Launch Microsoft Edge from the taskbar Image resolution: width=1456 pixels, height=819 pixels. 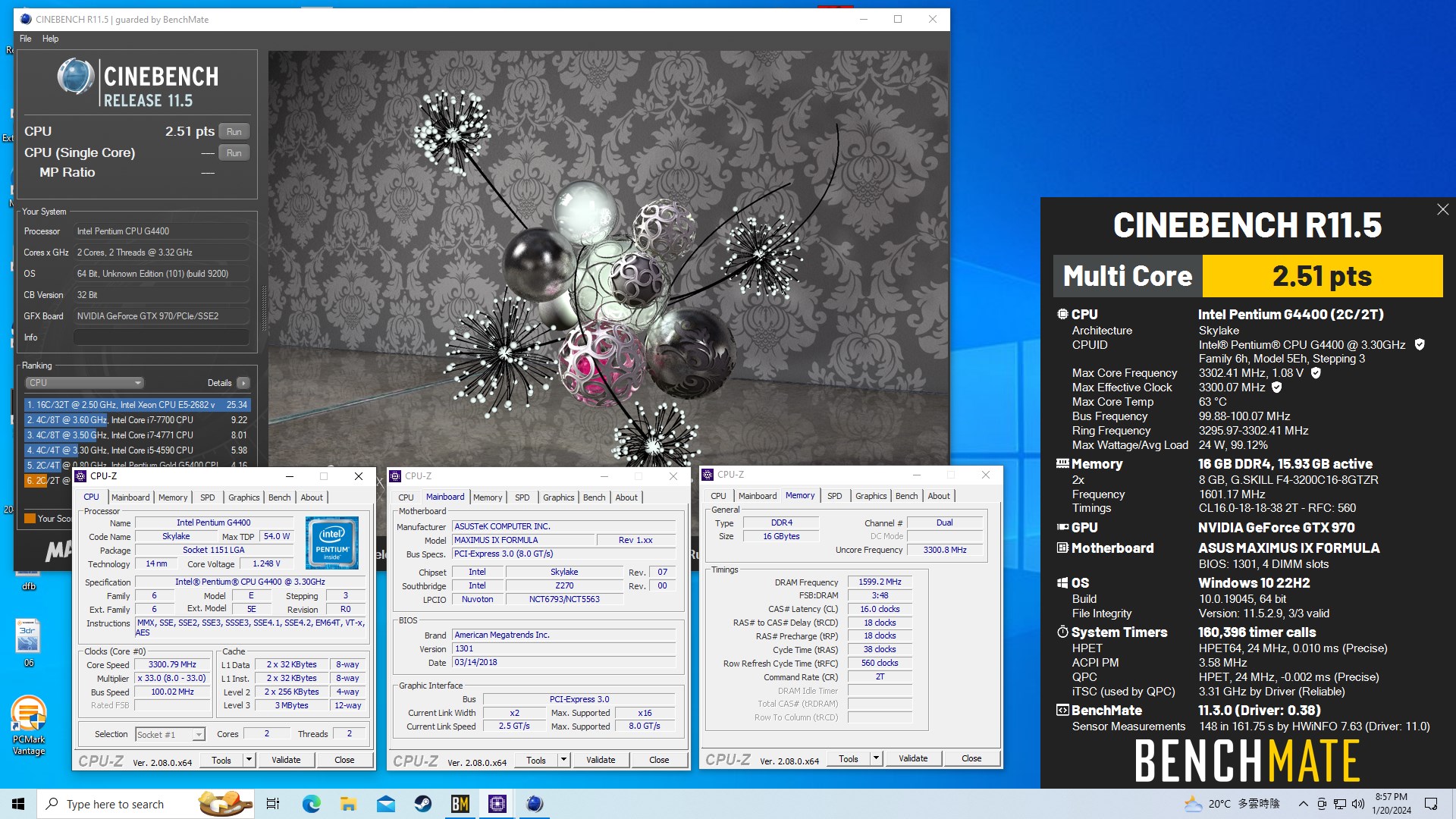point(311,804)
